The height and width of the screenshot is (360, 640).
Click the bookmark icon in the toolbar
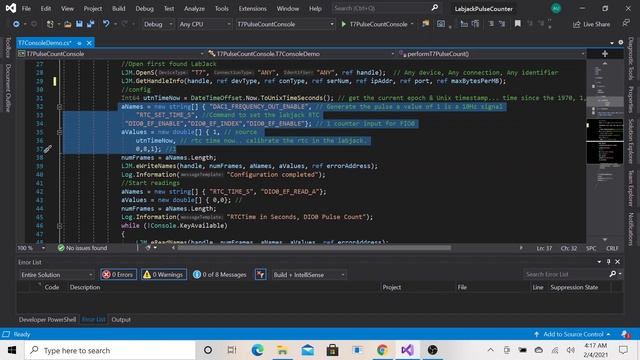(518, 24)
